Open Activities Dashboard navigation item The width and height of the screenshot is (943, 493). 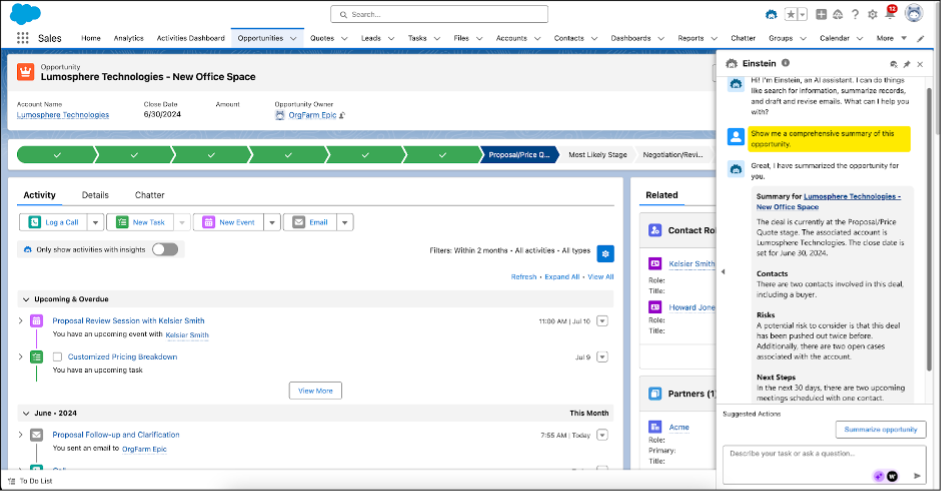191,38
